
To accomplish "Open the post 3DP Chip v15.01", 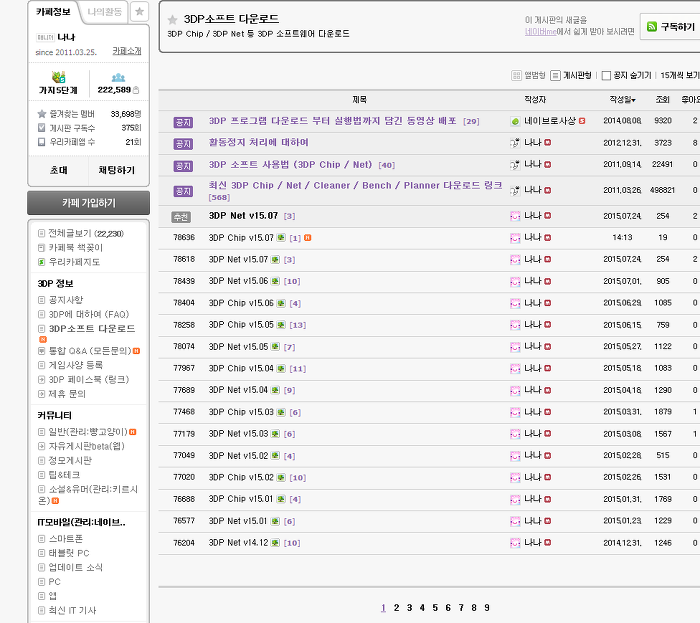I will pos(241,499).
